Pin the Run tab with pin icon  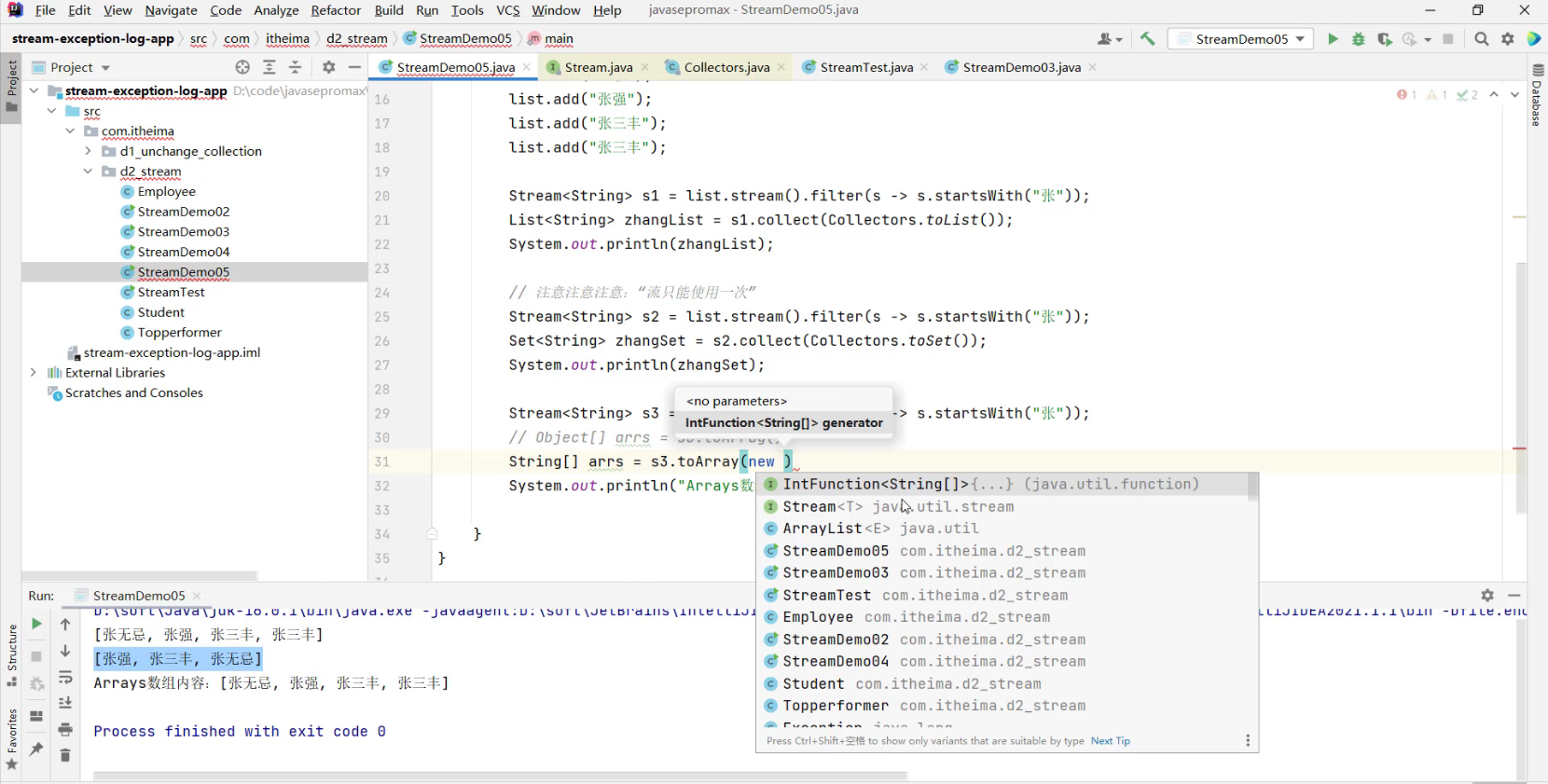[36, 749]
